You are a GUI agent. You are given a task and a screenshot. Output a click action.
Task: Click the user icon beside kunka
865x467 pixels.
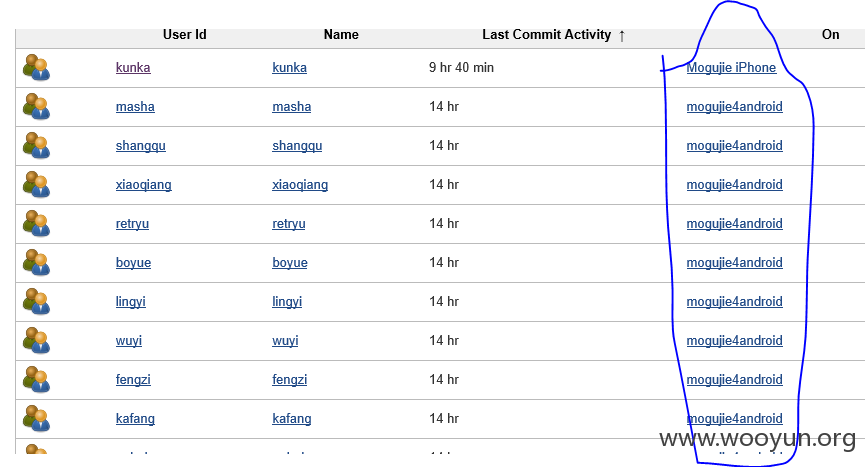(x=36, y=68)
